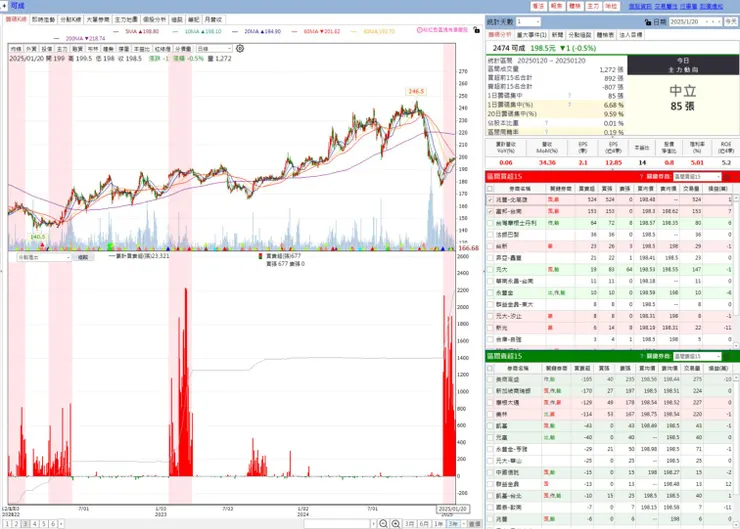This screenshot has height=529, width=740.
Task: Set chart range with the 1年 button
Action: (x=438, y=524)
